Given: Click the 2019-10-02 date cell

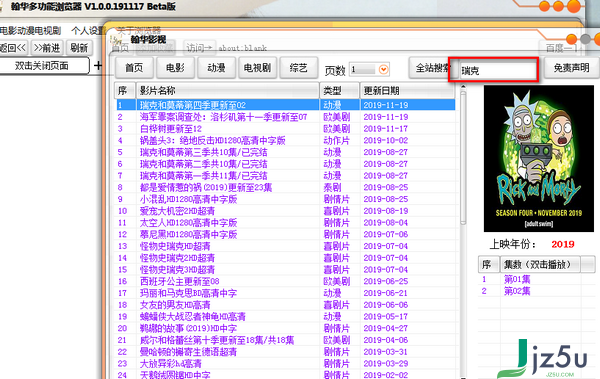Looking at the screenshot, I should click(386, 140).
